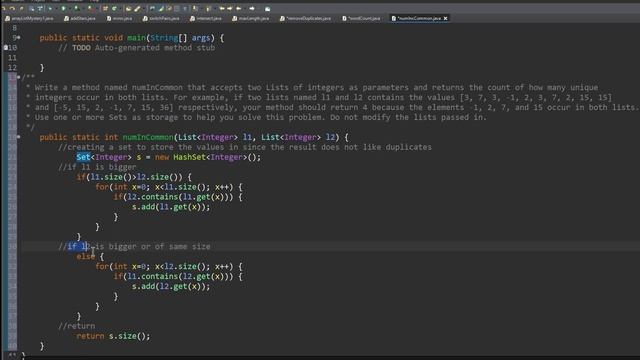The width and height of the screenshot is (640, 360).
Task: Switch to the arrayListMystery1.java tab
Action: (x=29, y=18)
